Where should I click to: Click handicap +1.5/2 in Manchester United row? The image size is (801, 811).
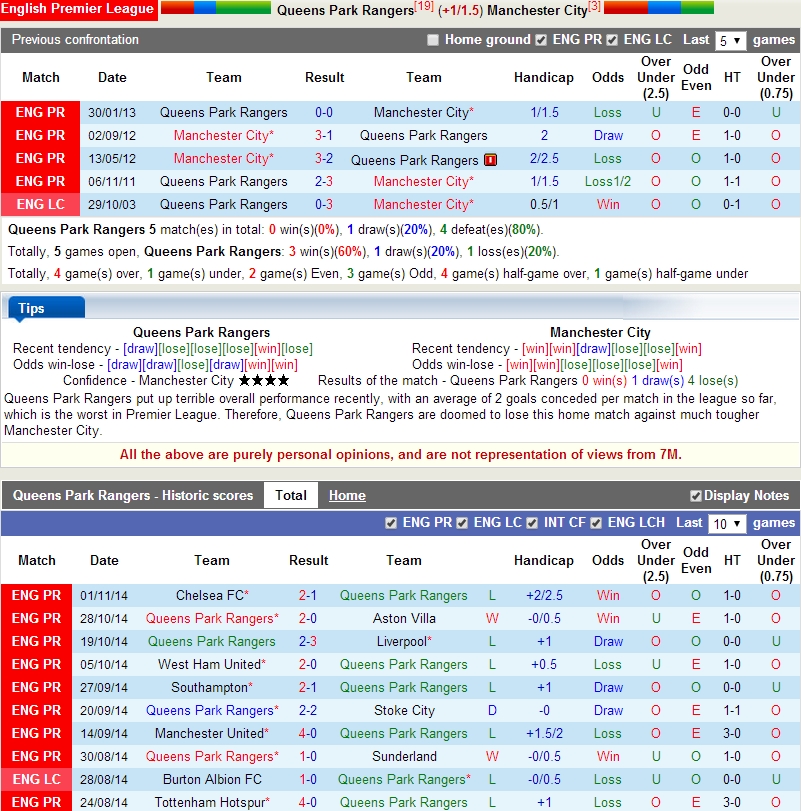(544, 733)
